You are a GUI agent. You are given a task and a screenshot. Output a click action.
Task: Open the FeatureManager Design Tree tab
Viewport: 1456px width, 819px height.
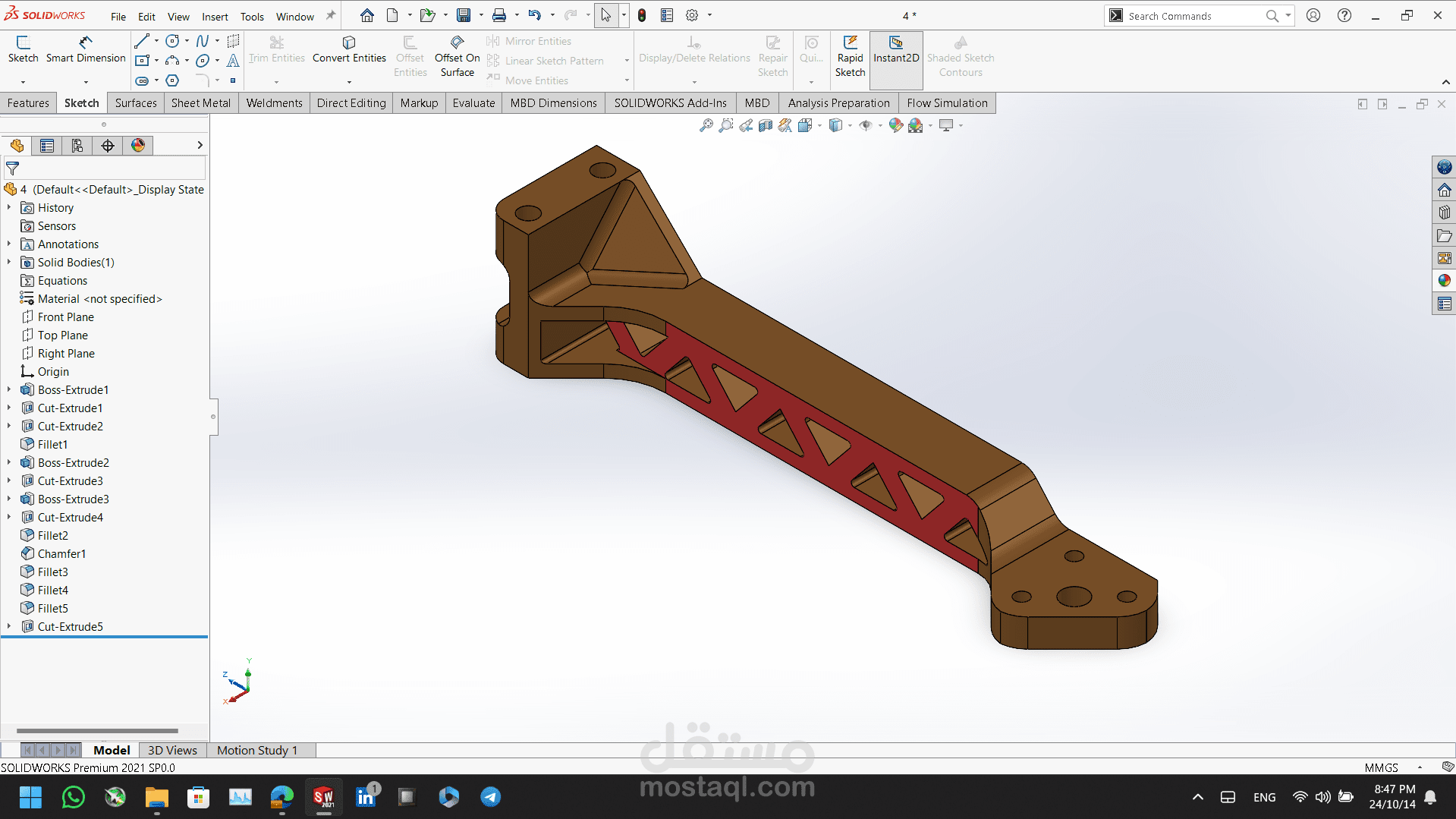[x=17, y=146]
